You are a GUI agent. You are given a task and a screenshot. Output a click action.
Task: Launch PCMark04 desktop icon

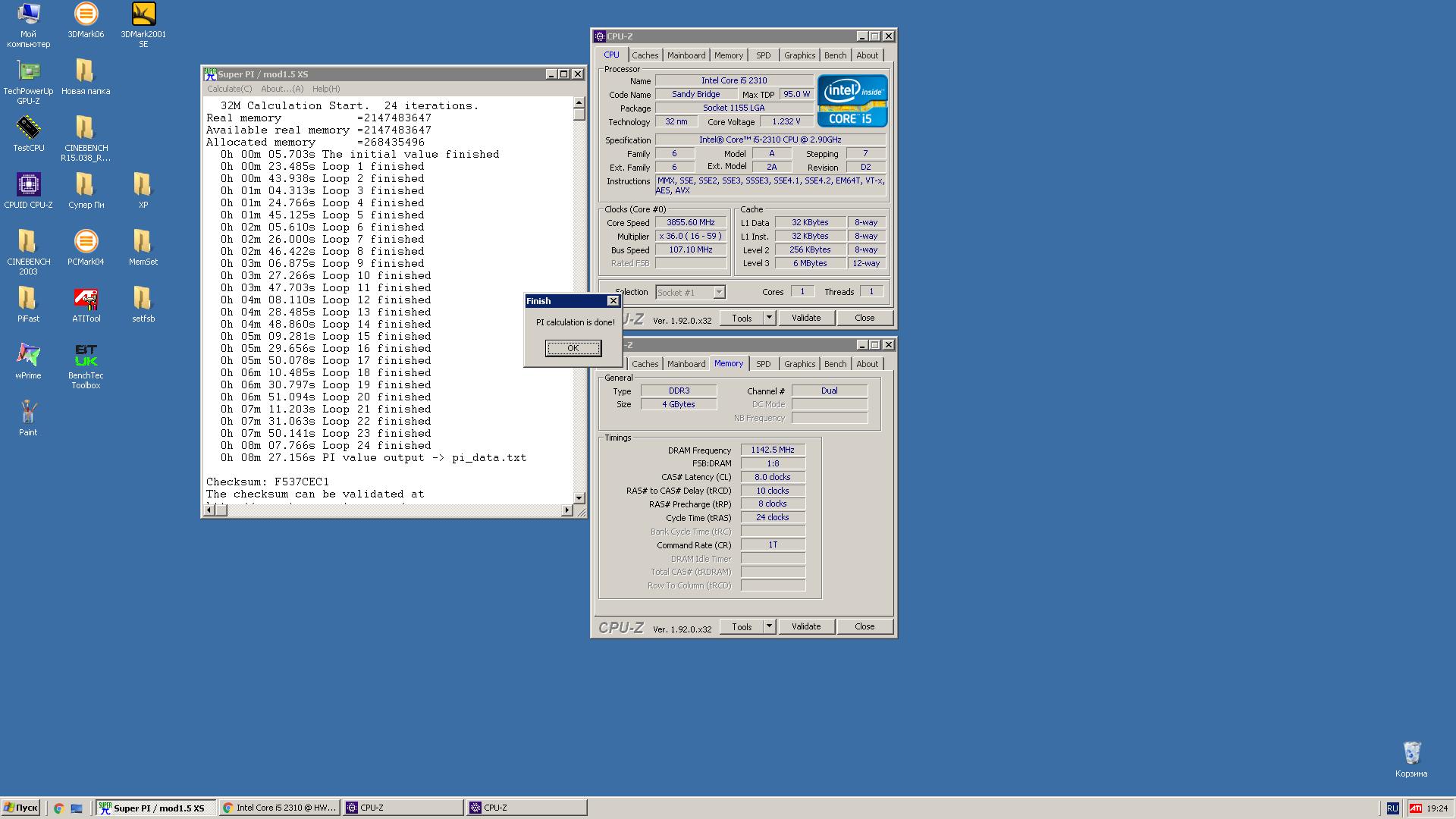coord(86,248)
